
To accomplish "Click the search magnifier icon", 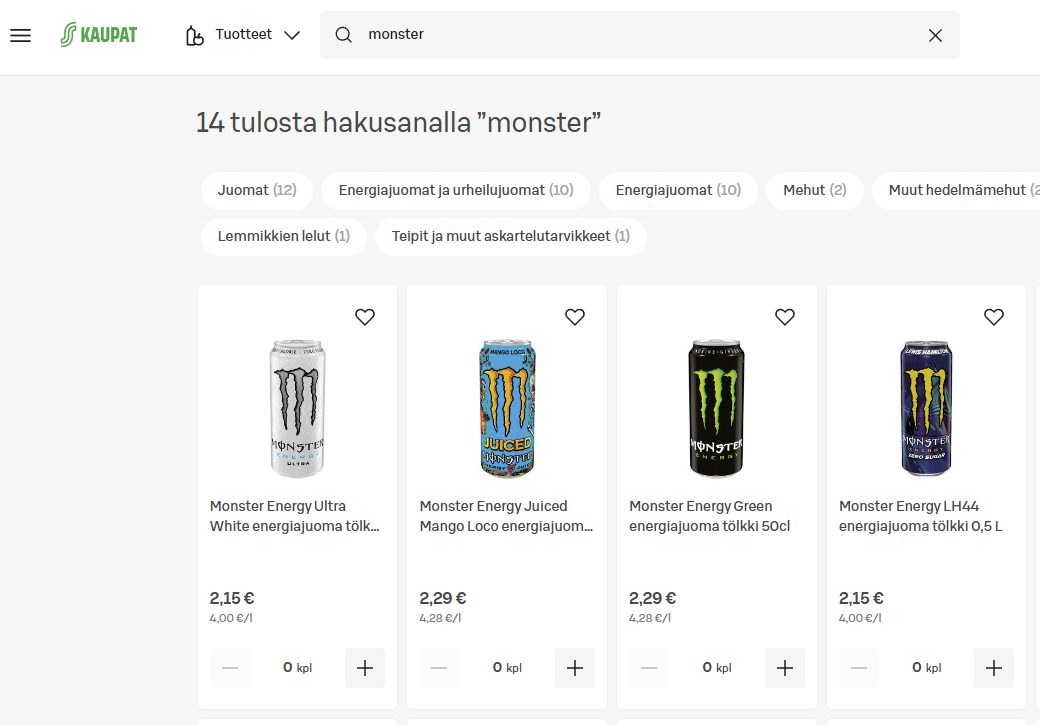I will click(x=343, y=36).
